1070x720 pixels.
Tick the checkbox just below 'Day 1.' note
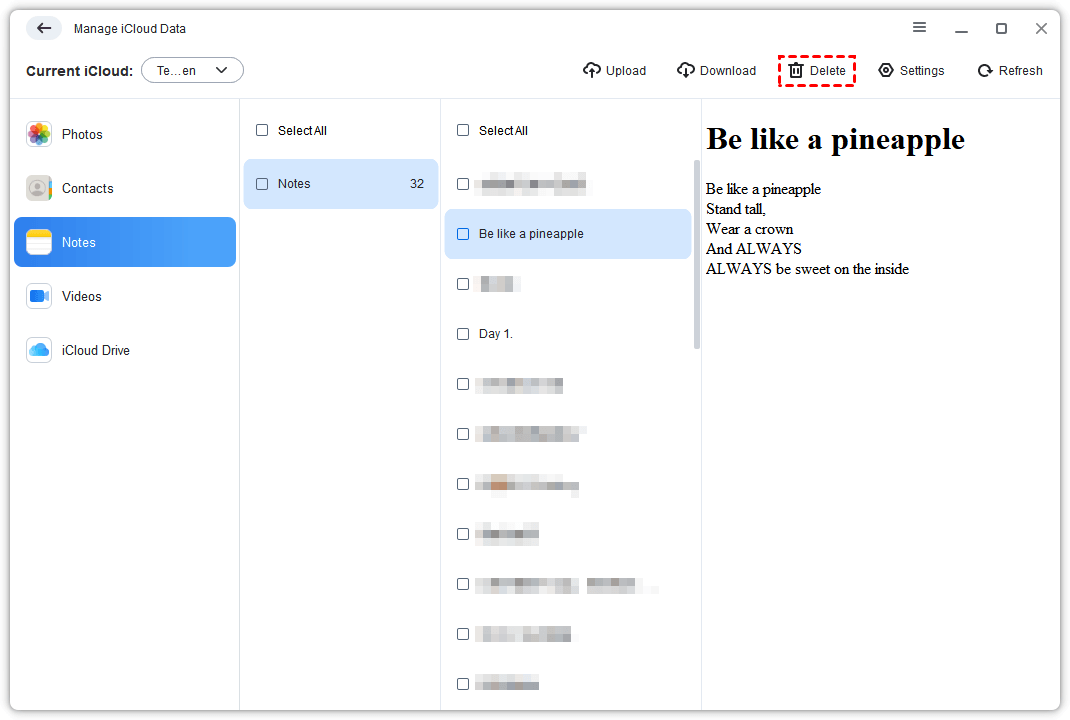pos(463,384)
